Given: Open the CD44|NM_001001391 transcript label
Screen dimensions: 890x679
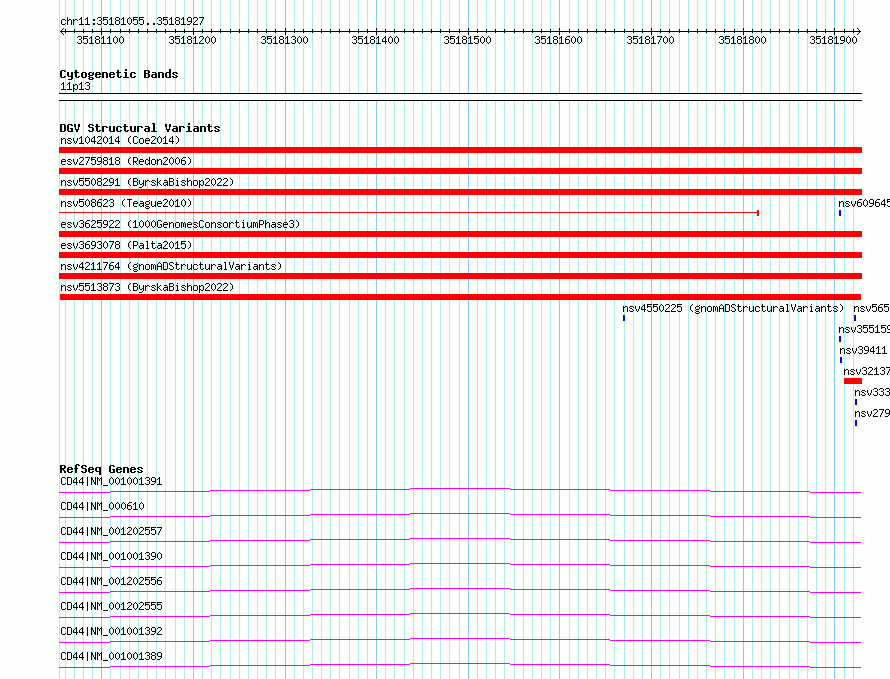Looking at the screenshot, I should click(111, 481).
